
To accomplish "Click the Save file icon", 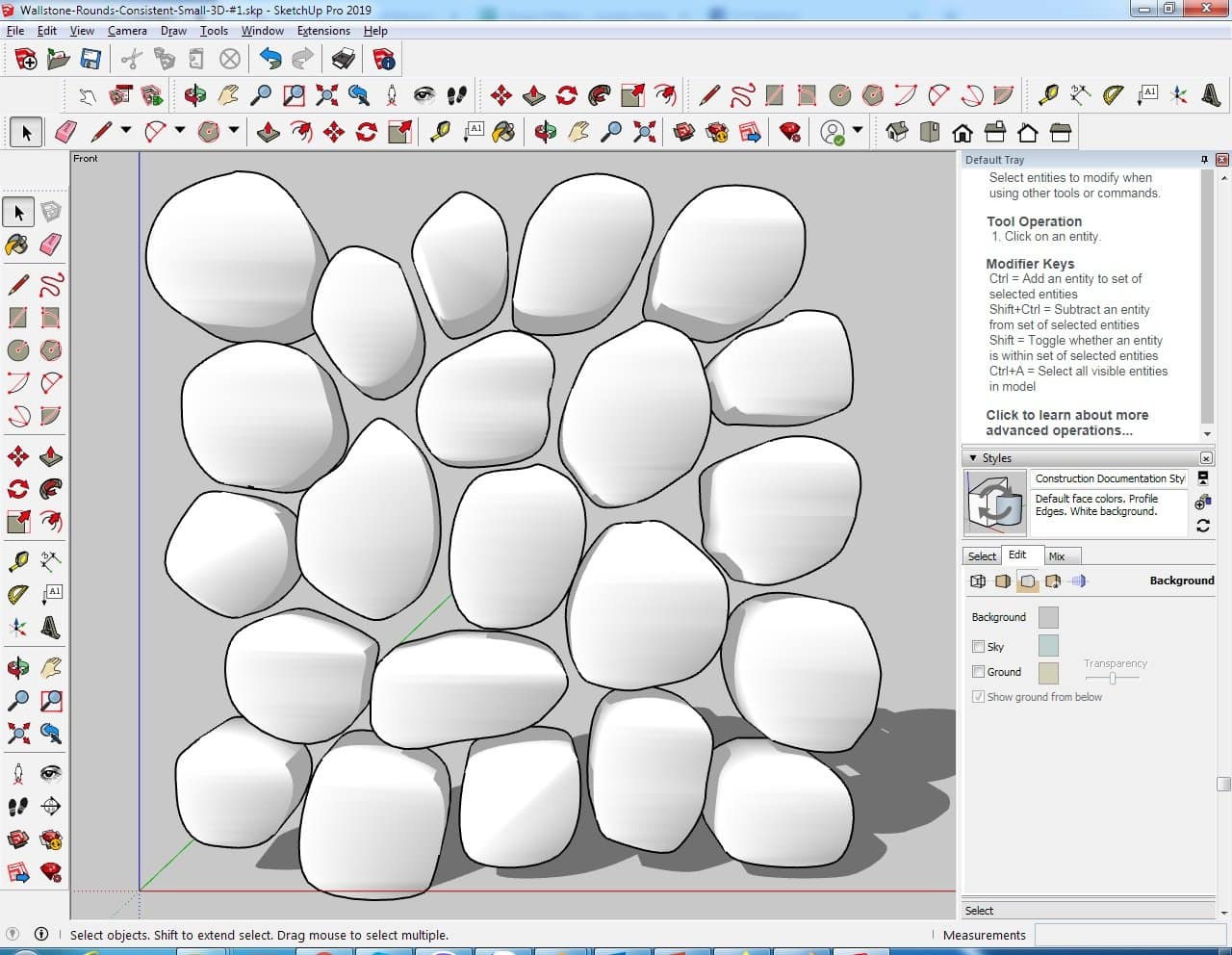I will coord(90,60).
